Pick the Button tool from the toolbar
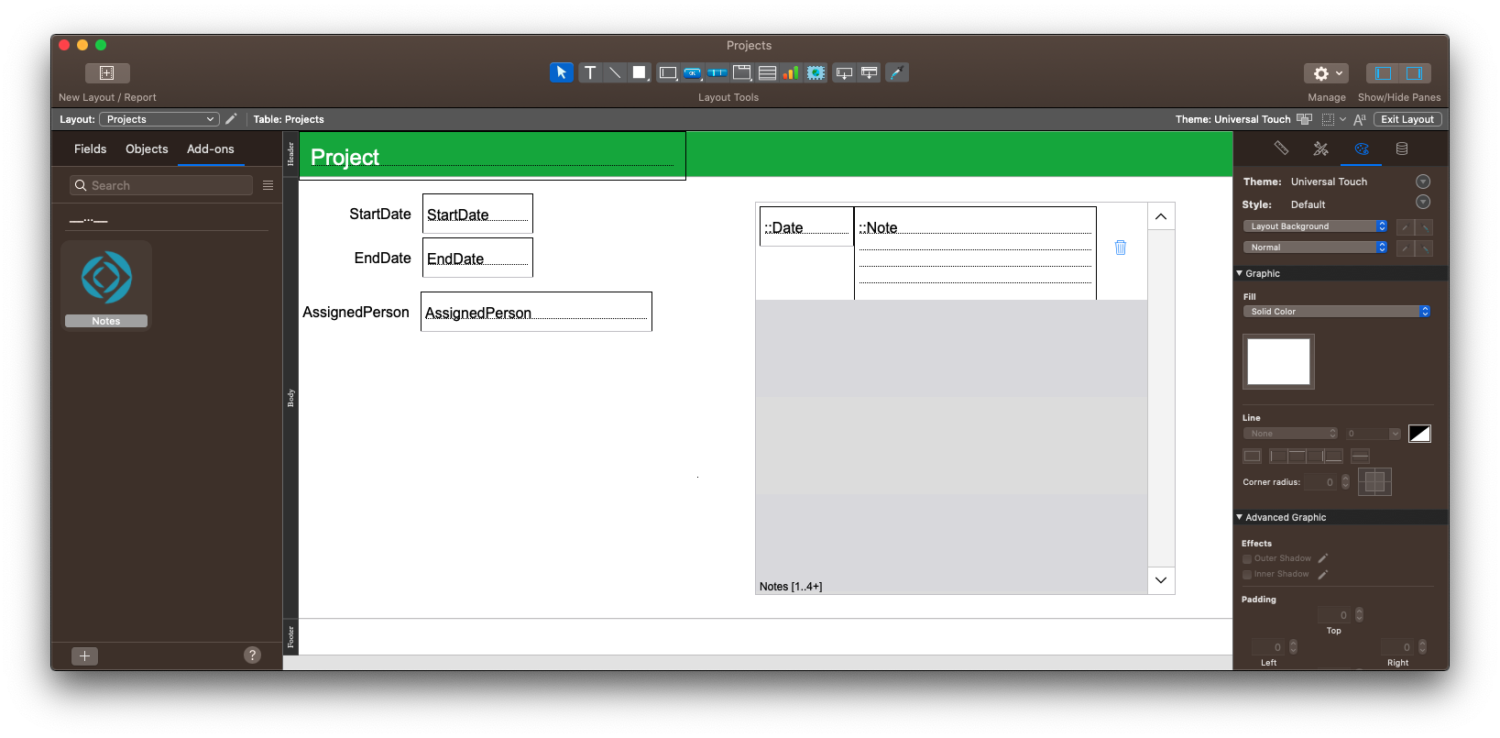This screenshot has height=738, width=1500. 692,72
